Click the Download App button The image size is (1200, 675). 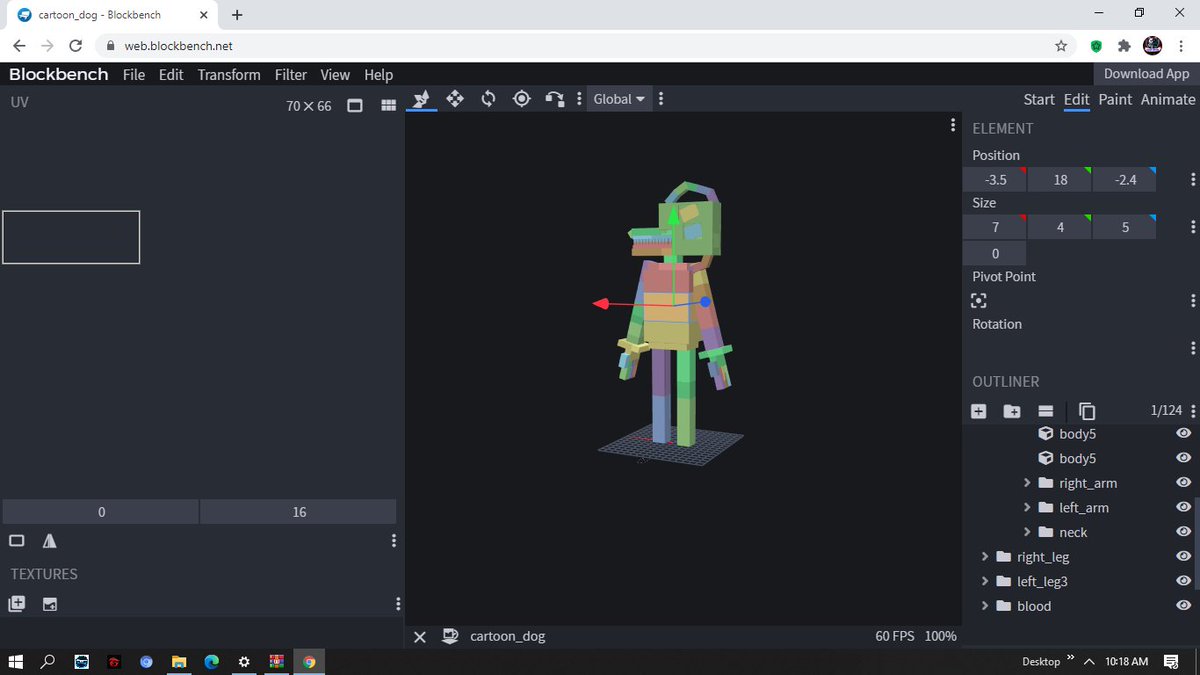coord(1145,74)
